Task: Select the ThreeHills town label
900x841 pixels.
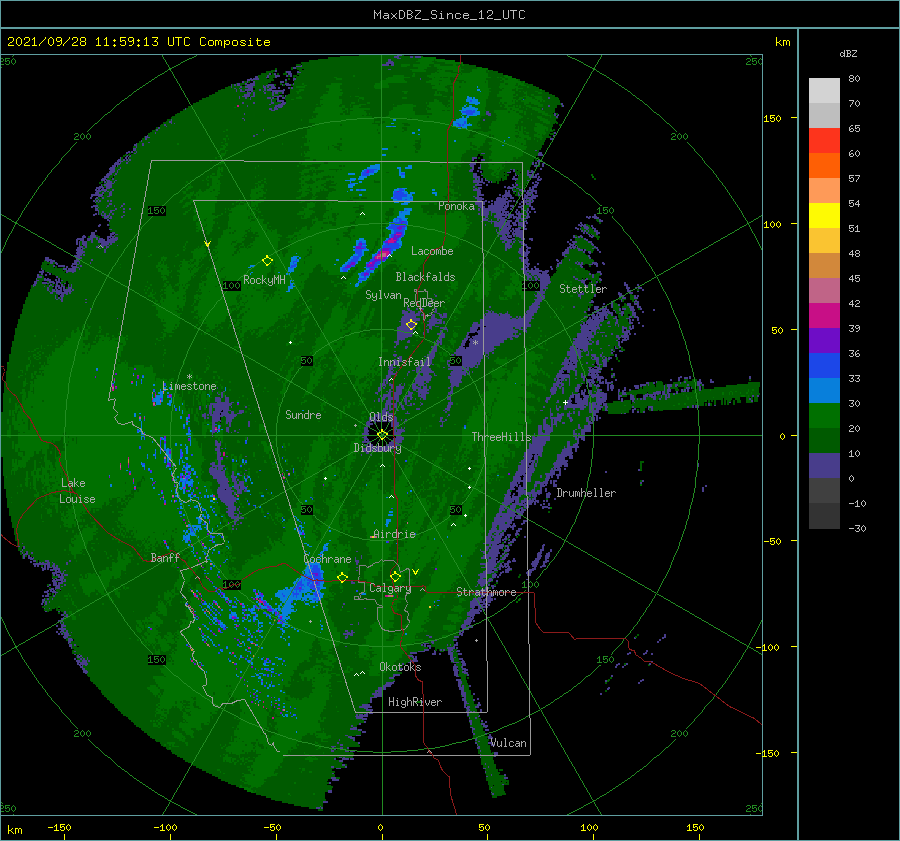Action: click(502, 437)
